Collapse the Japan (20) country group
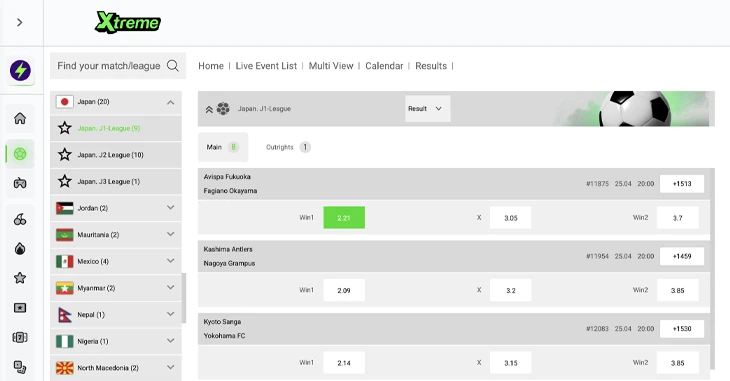Image resolution: width=730 pixels, height=381 pixels. click(x=116, y=102)
